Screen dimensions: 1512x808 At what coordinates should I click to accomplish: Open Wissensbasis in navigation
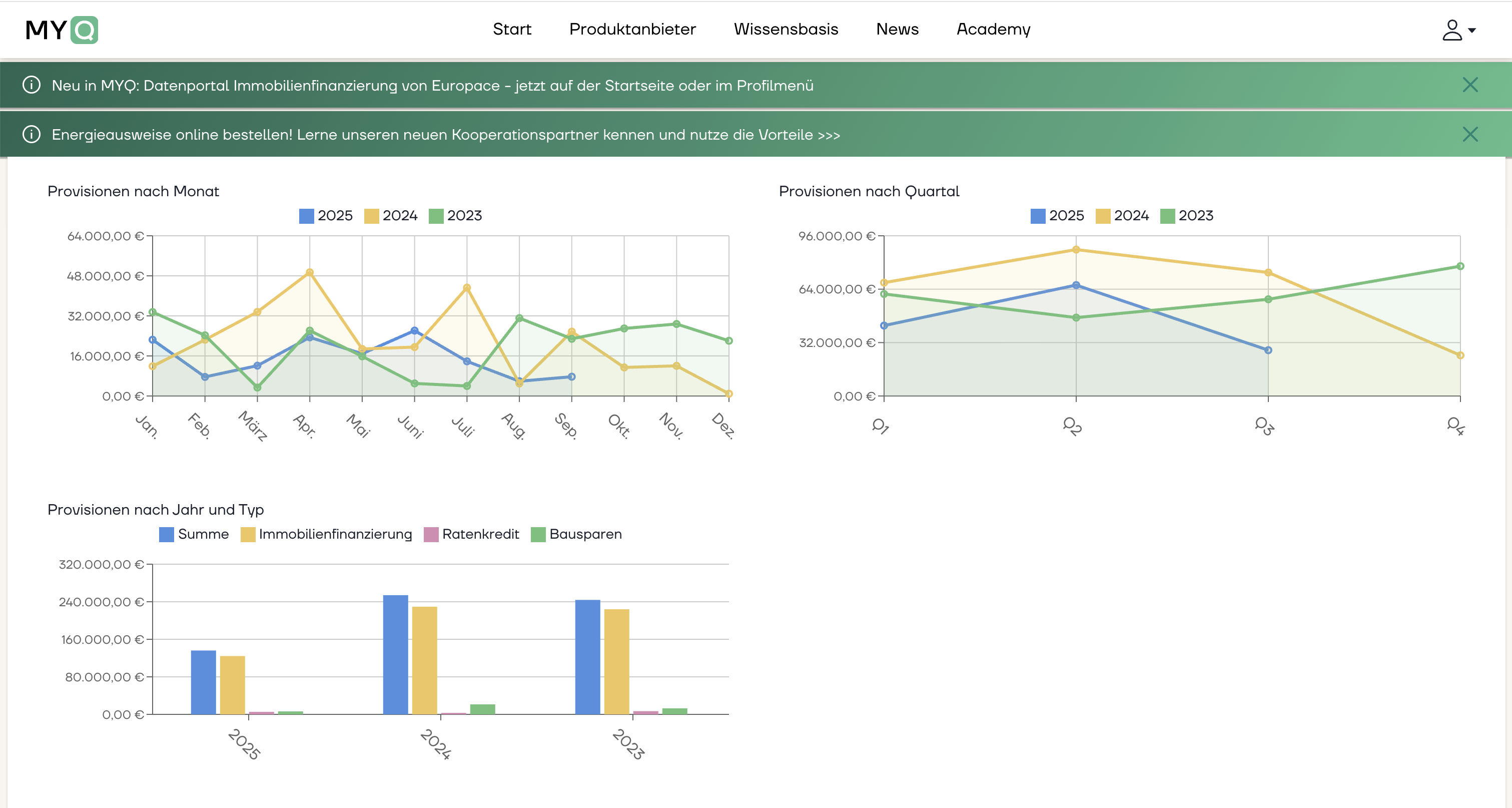[x=786, y=30]
